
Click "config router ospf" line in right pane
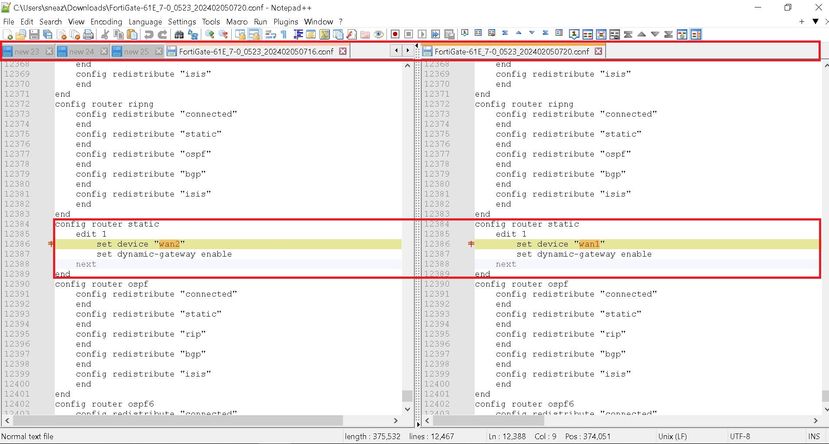click(x=521, y=284)
